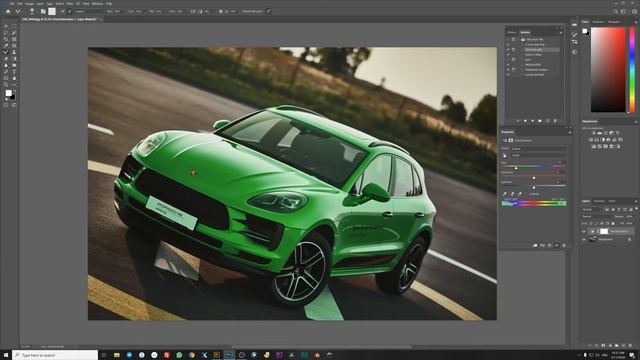Image resolution: width=640 pixels, height=360 pixels.
Task: Select the Brush tool in the toolbox
Action: pos(6,52)
